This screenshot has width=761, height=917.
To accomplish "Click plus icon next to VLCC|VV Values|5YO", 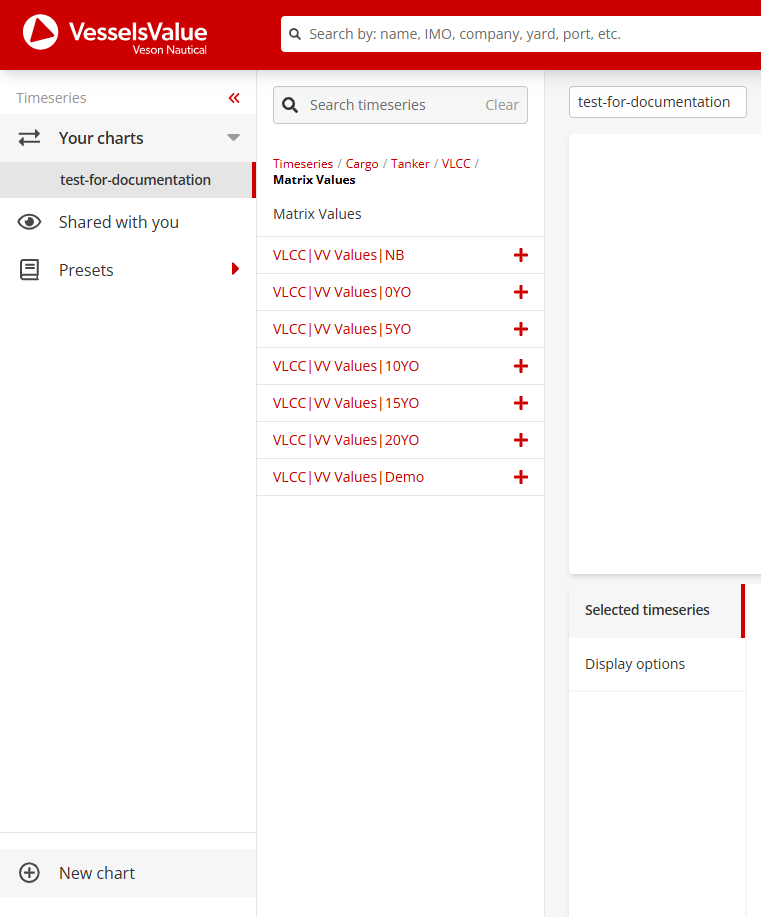I will point(520,329).
